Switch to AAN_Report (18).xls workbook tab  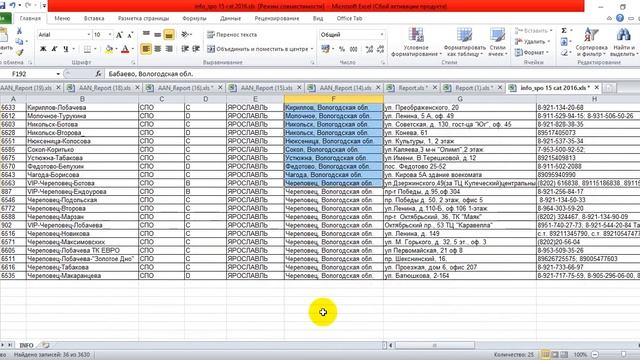[x=105, y=88]
